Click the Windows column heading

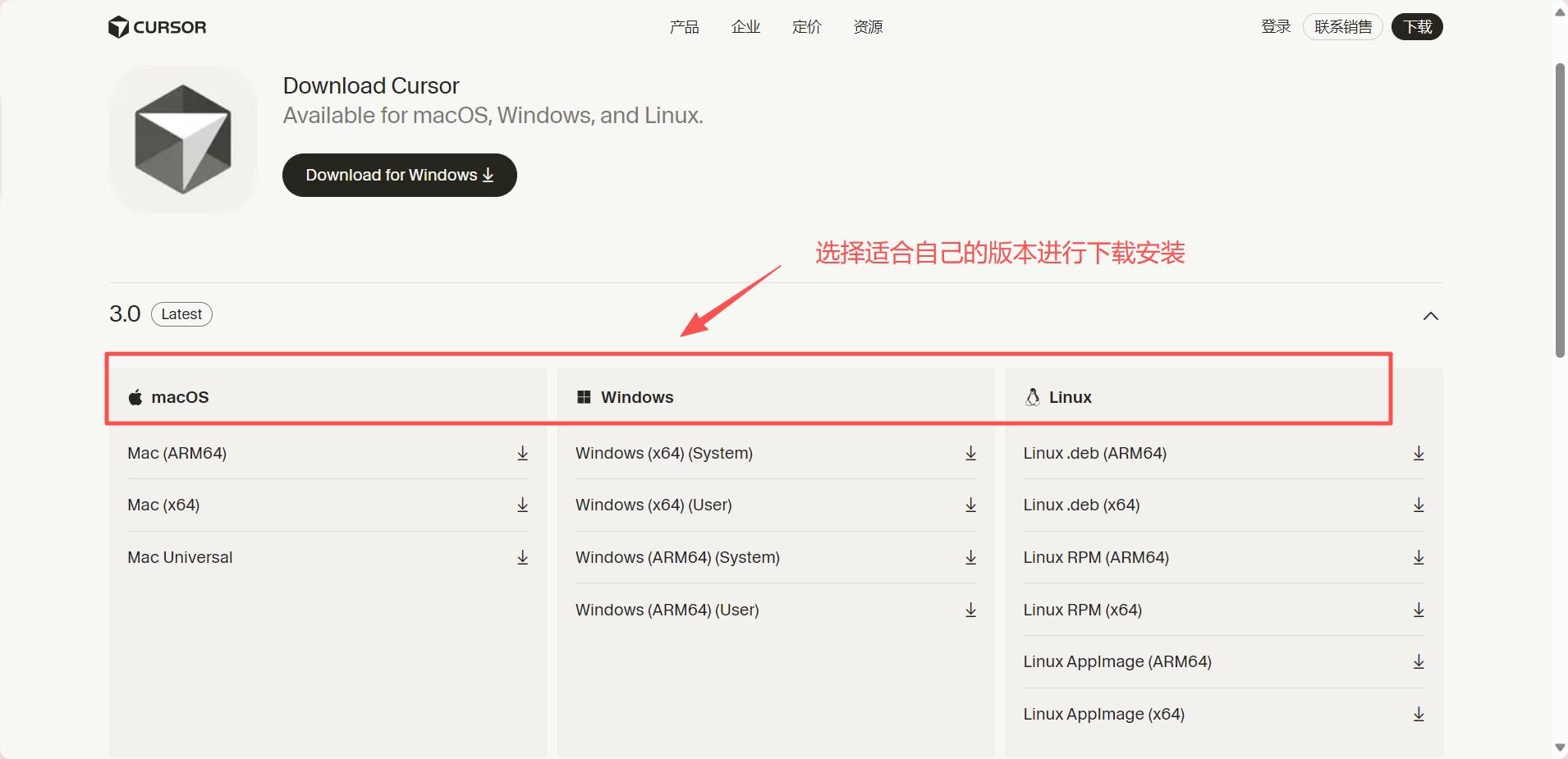(637, 397)
